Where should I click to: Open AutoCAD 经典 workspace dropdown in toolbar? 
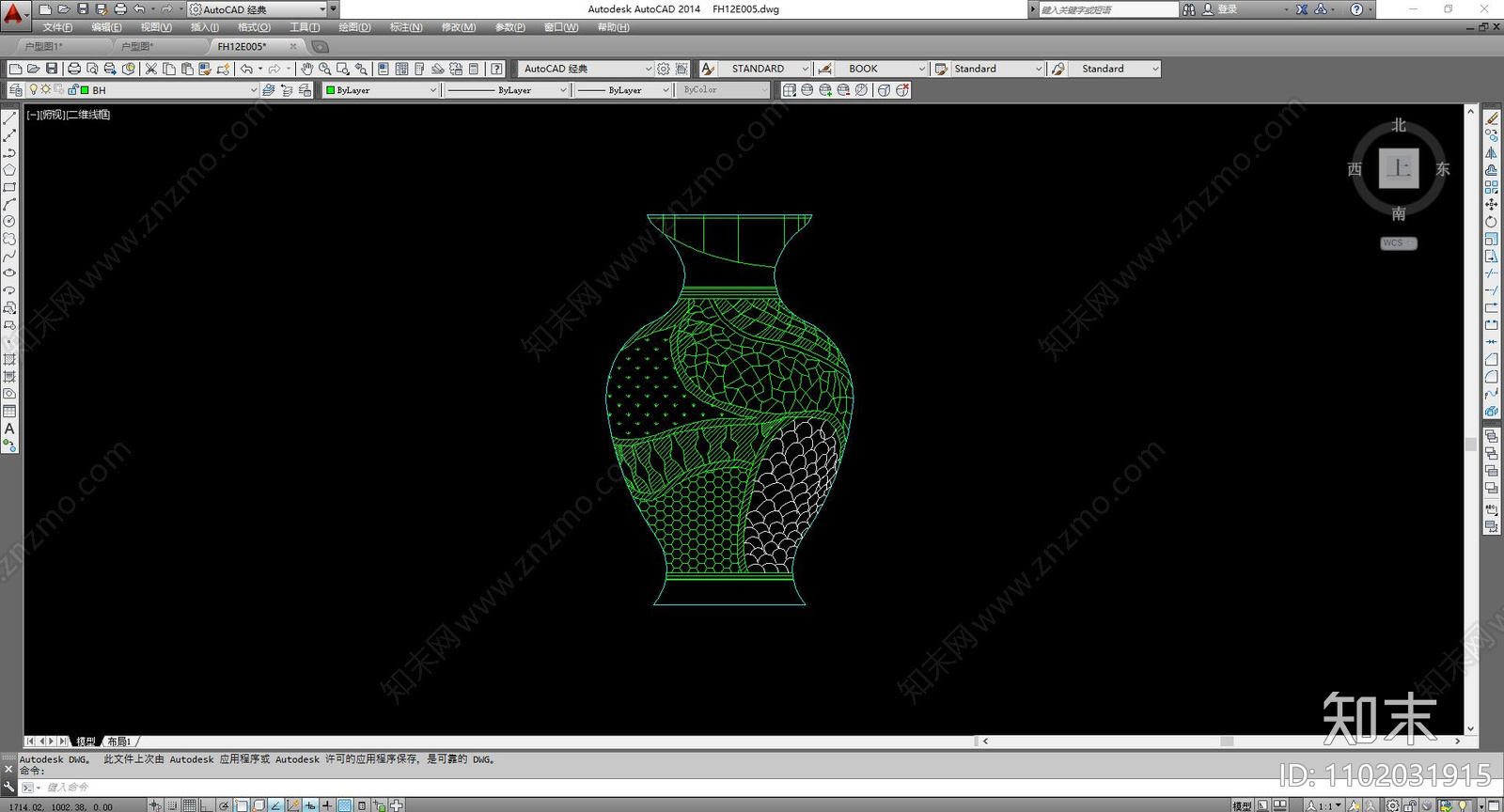(649, 69)
